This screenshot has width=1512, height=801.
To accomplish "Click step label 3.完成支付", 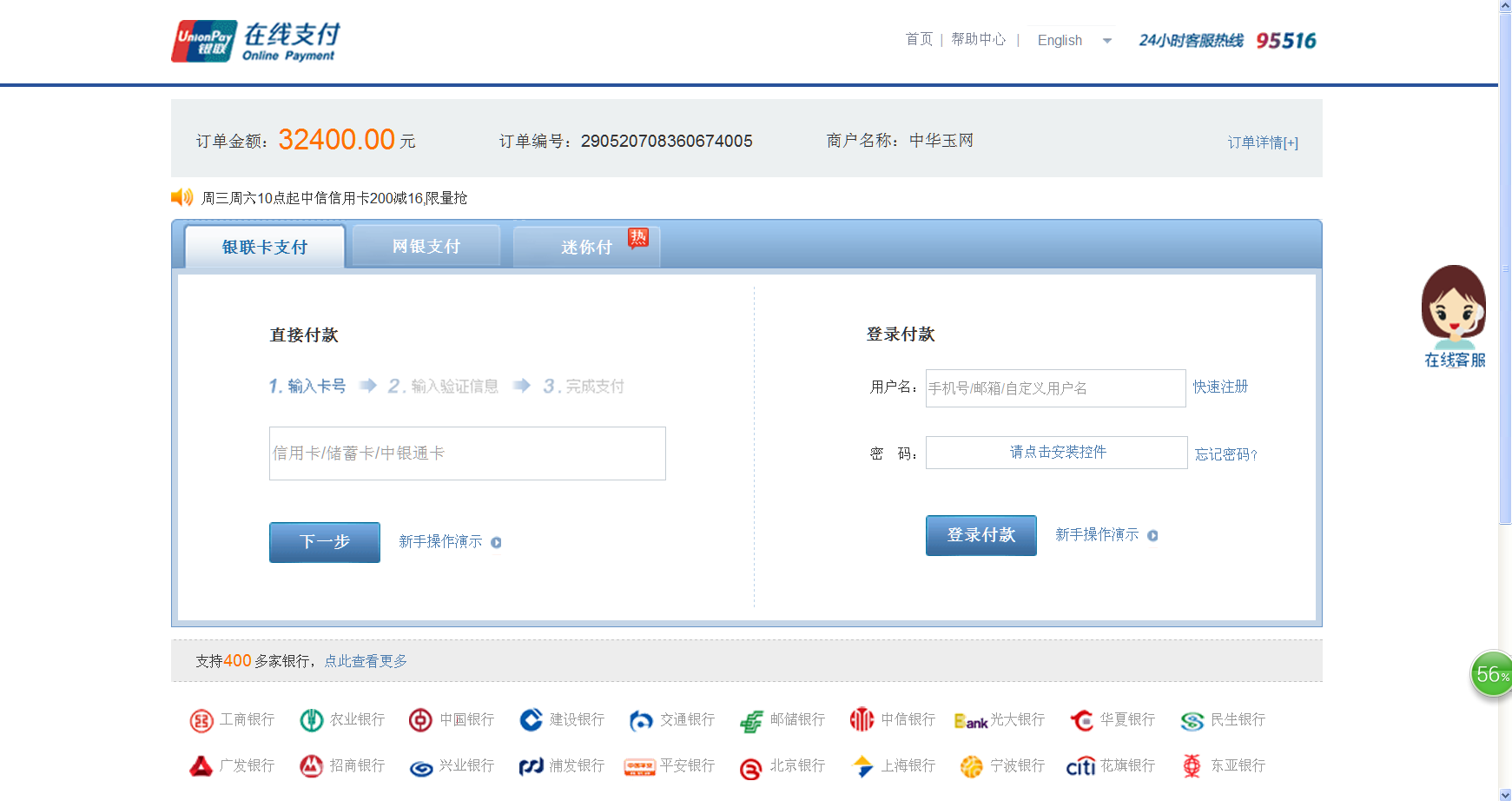I will (x=584, y=386).
